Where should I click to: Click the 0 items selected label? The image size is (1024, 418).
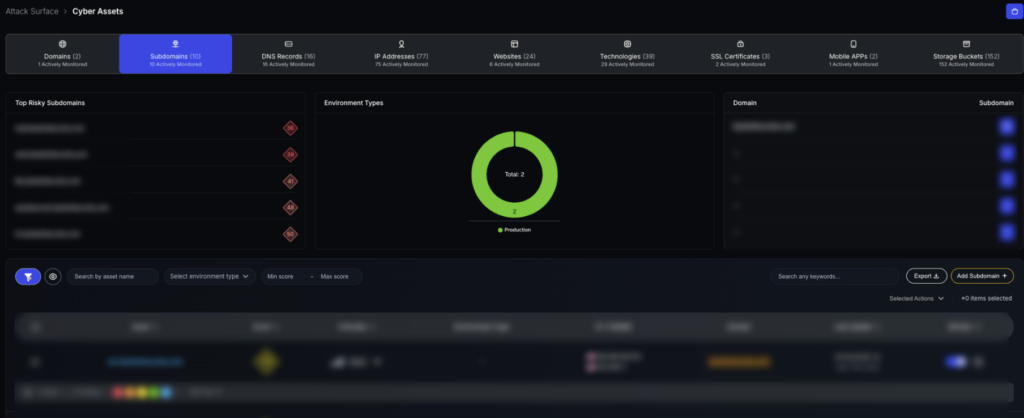[987, 298]
